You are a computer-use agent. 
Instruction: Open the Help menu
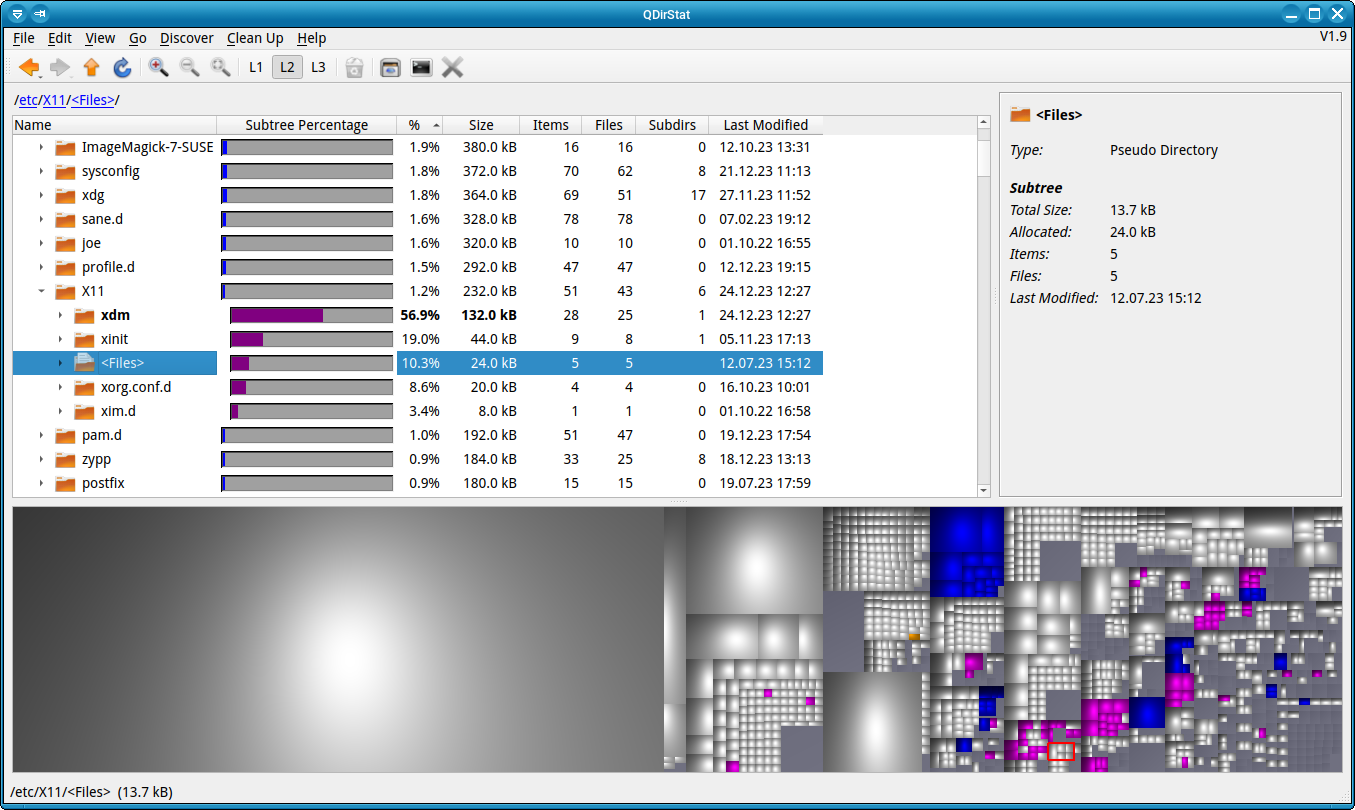pyautogui.click(x=312, y=38)
